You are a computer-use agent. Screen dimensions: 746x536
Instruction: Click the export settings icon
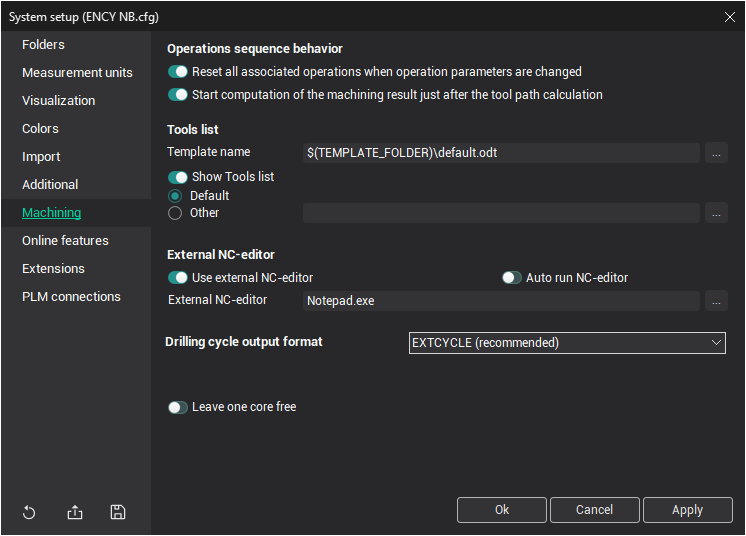point(75,513)
